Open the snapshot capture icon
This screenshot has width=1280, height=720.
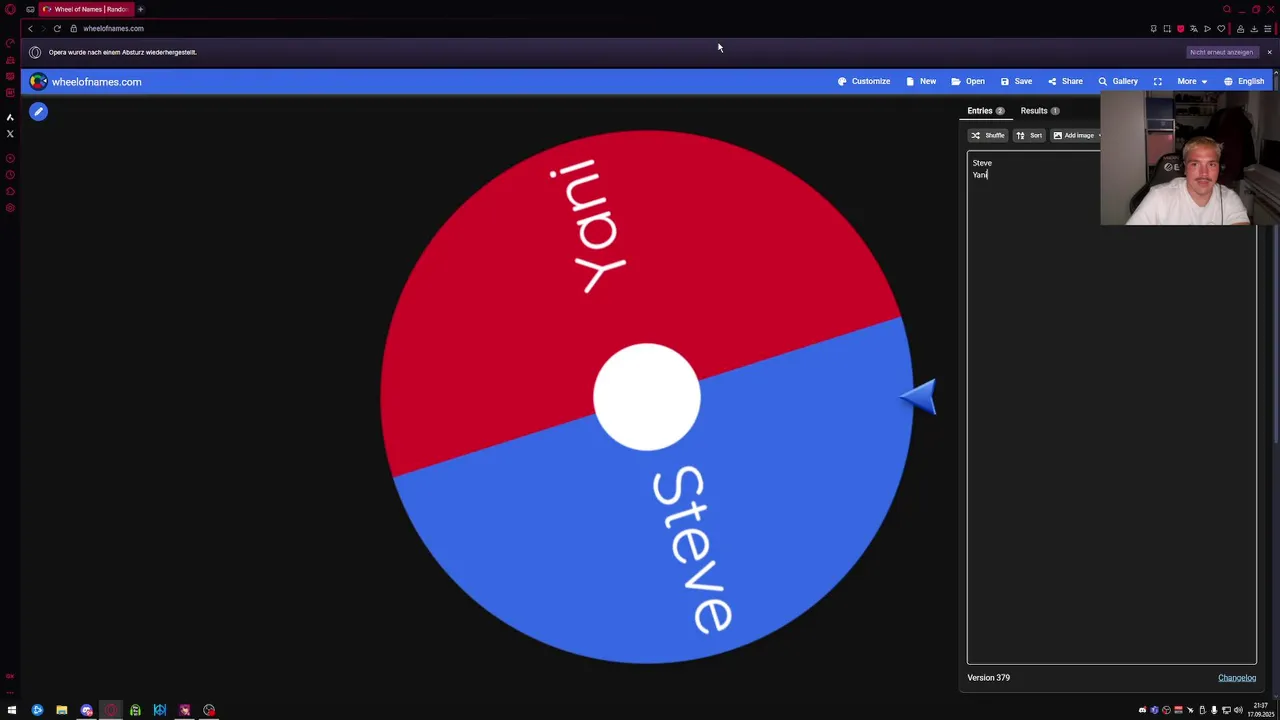(x=1167, y=29)
